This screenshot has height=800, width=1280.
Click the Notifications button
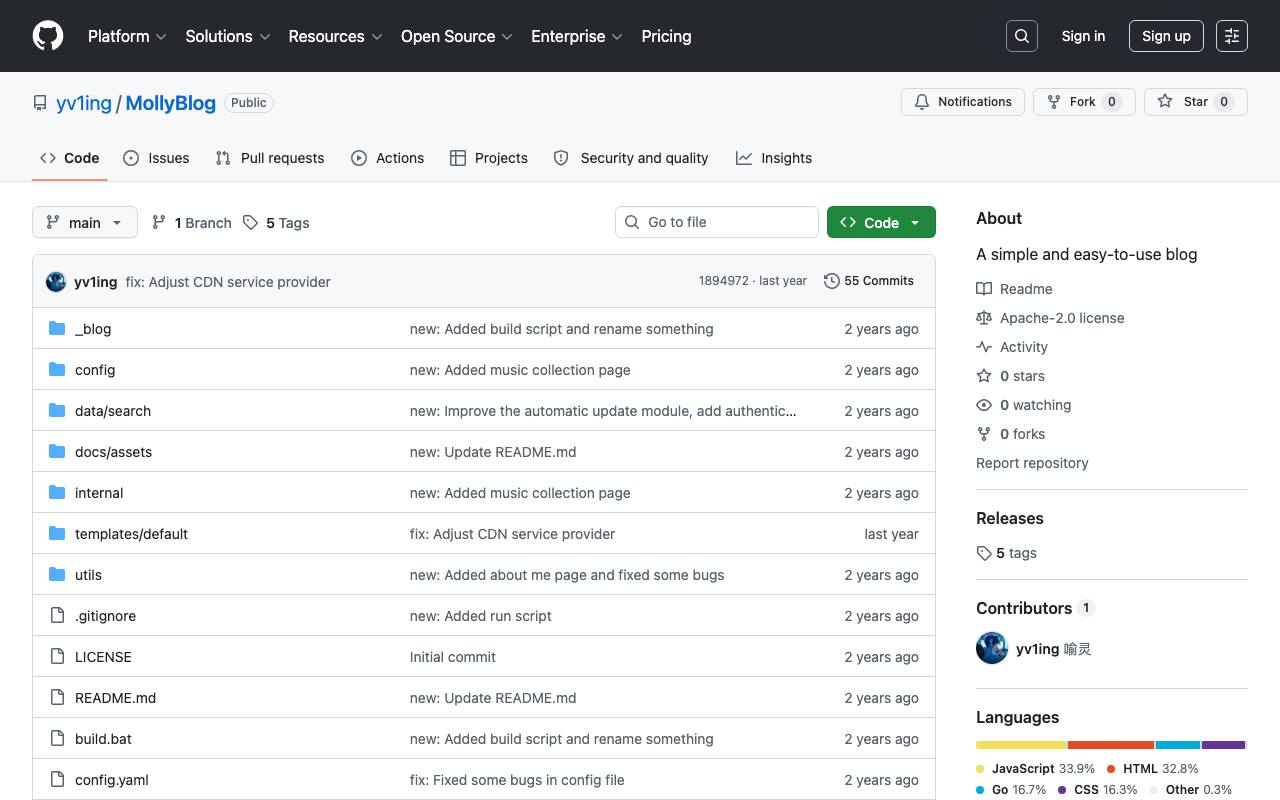point(963,102)
